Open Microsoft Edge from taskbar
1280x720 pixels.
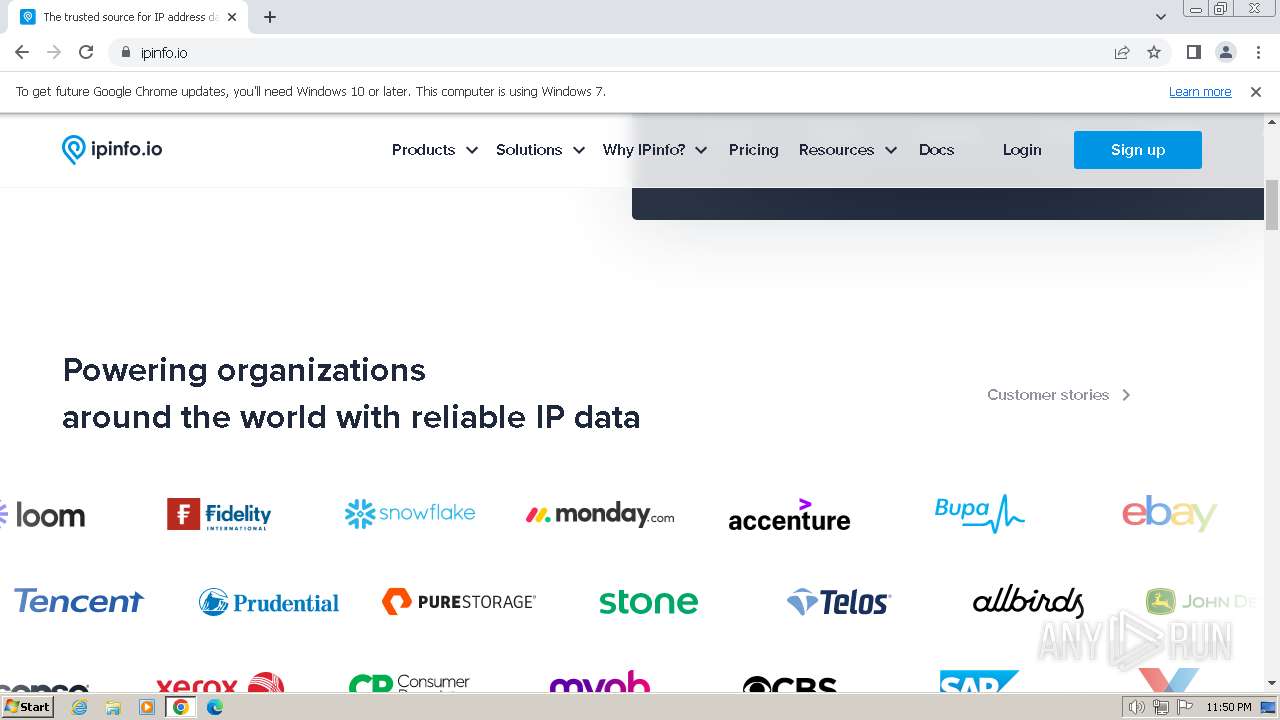214,707
